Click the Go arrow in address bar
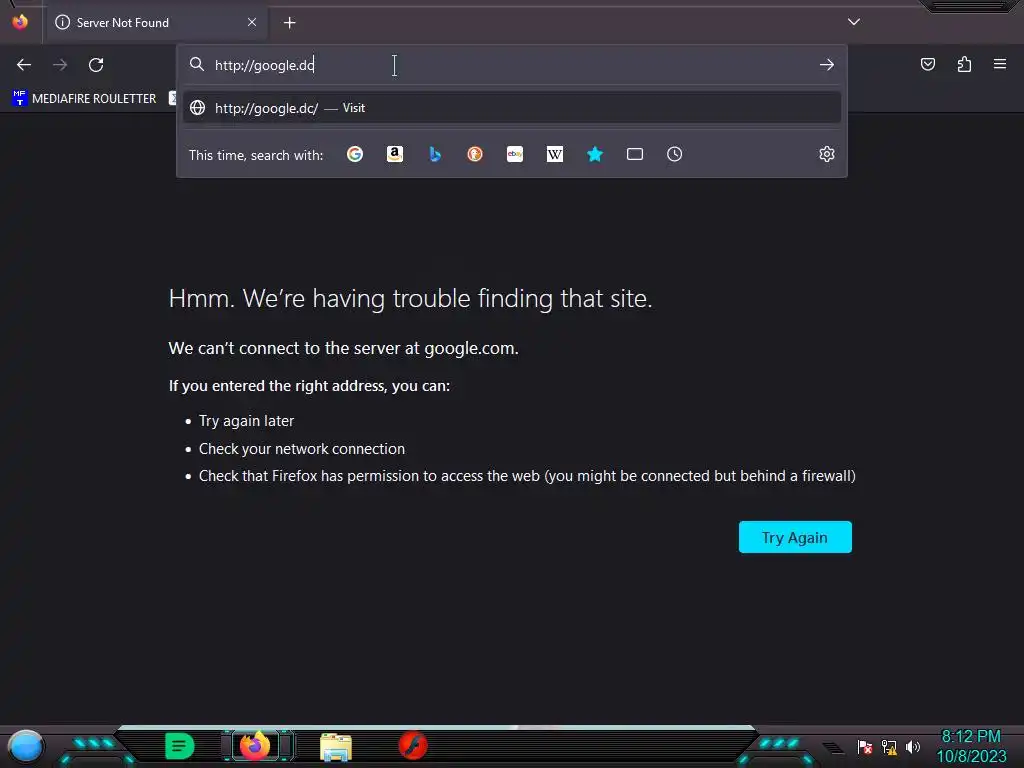 point(827,65)
